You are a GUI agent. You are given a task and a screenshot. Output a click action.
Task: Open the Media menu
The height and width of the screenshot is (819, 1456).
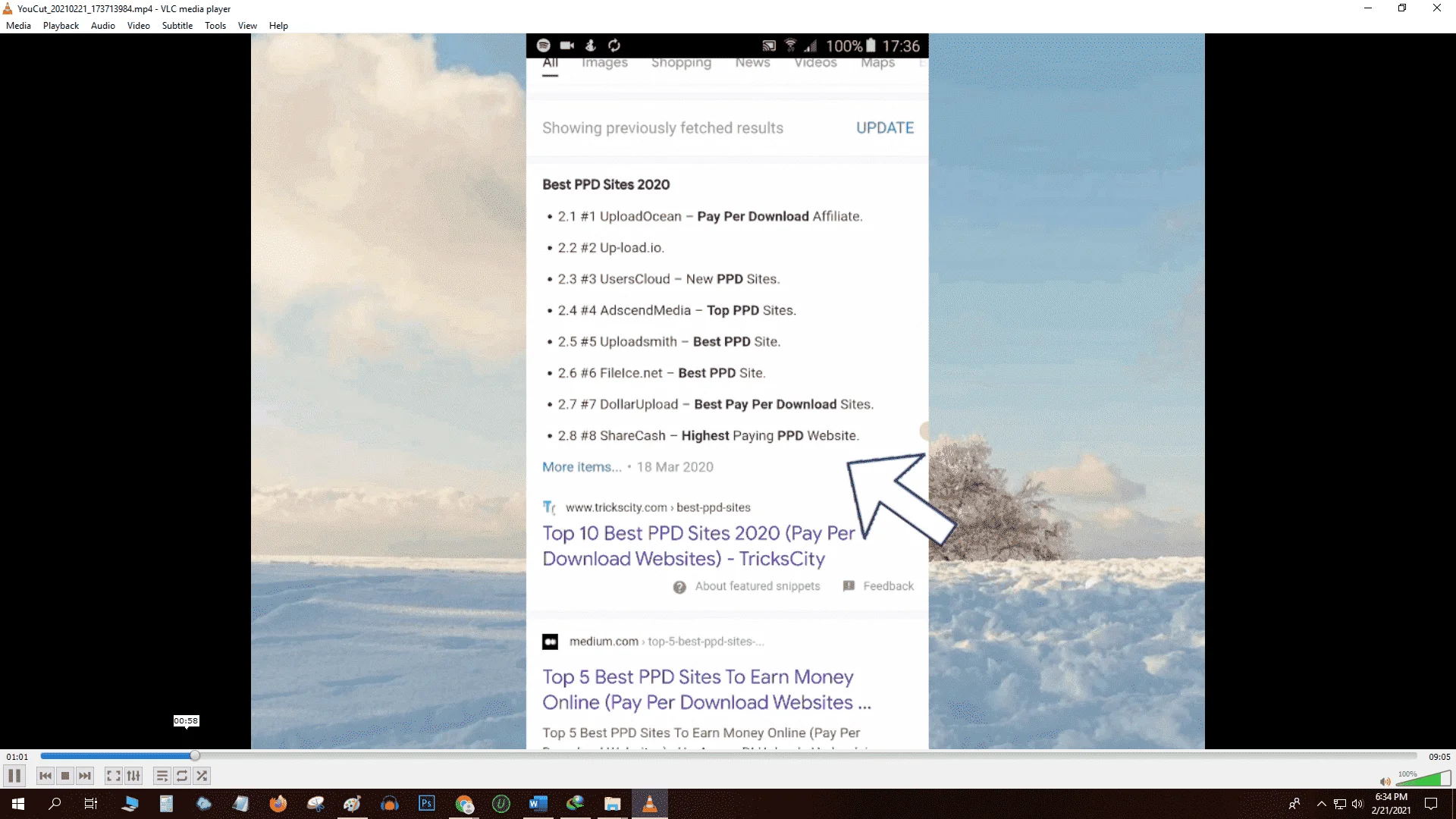[18, 26]
